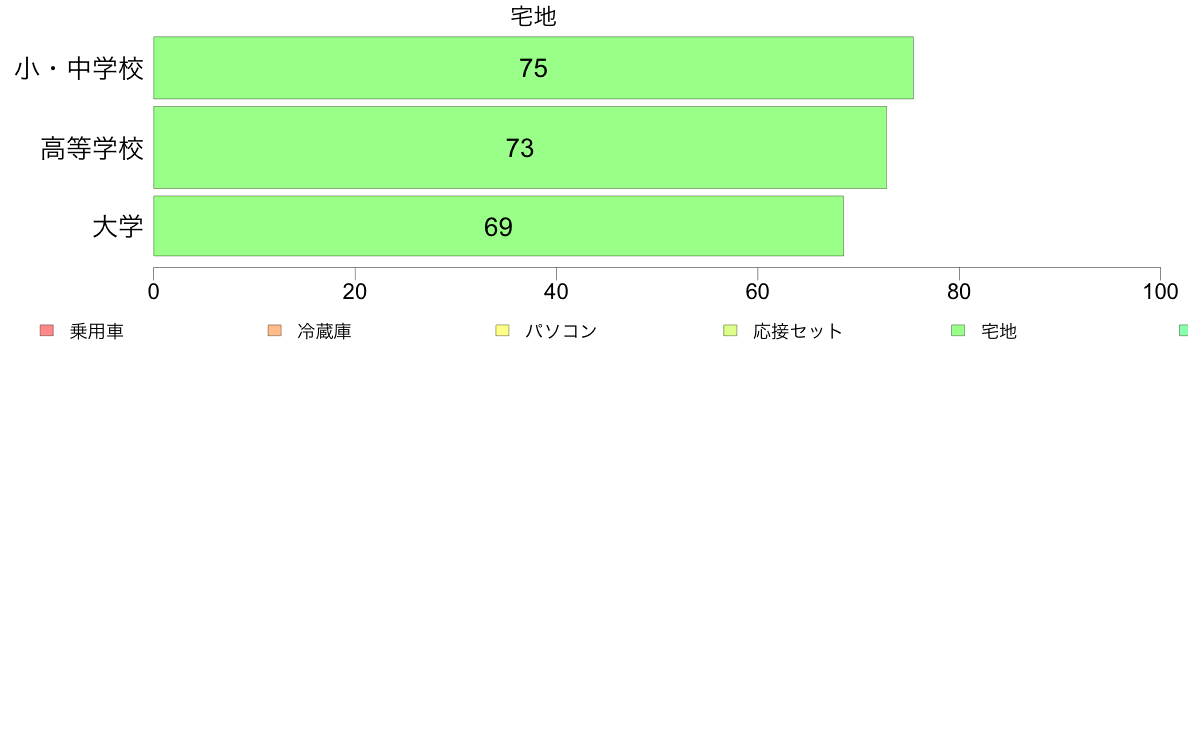The image size is (1188, 736).
Task: Click the 高等学校 bar showing 73
Action: [x=520, y=147]
